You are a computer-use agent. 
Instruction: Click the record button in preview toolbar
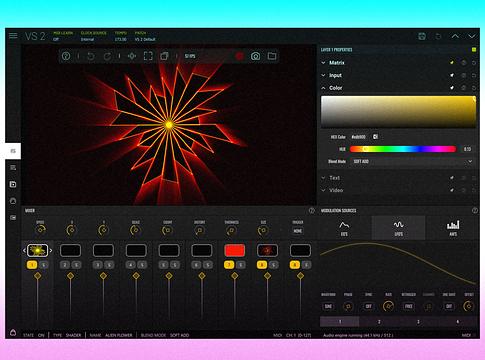point(239,56)
